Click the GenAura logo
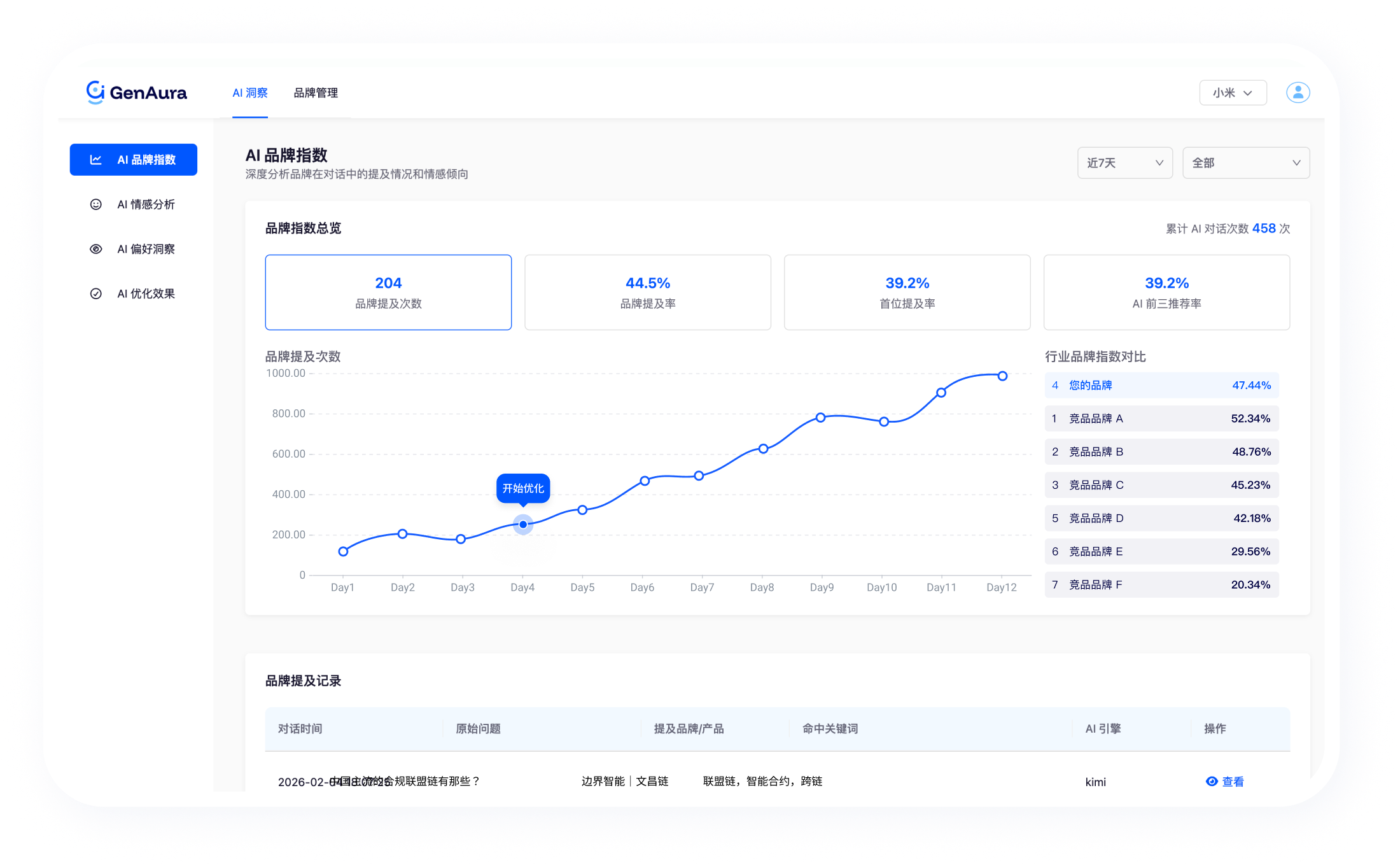Image resolution: width=1400 pixels, height=867 pixels. coord(136,92)
